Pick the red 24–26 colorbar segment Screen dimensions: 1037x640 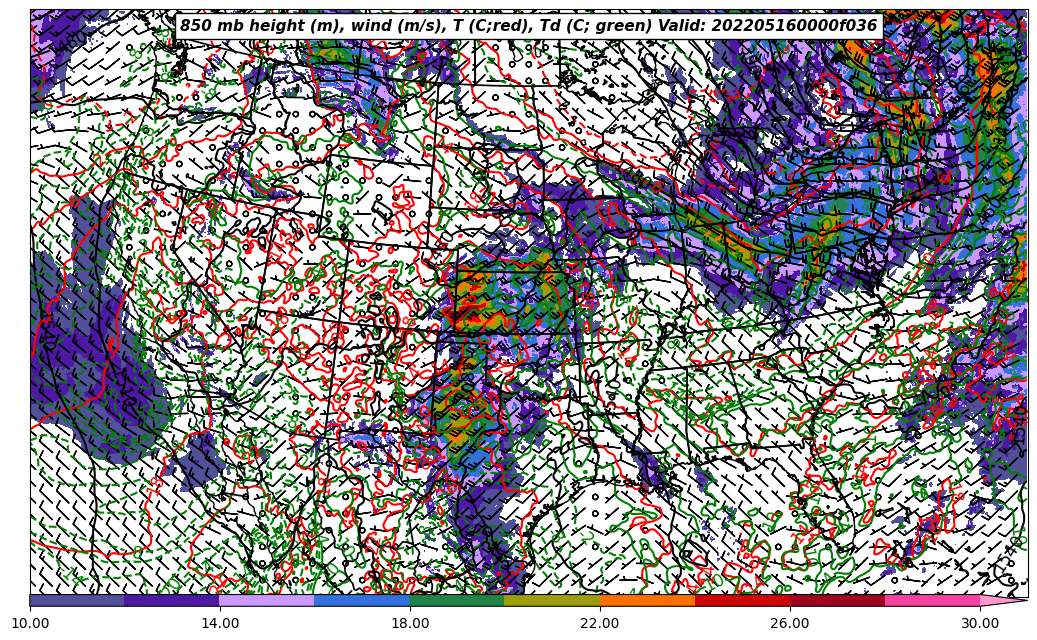[x=742, y=600]
